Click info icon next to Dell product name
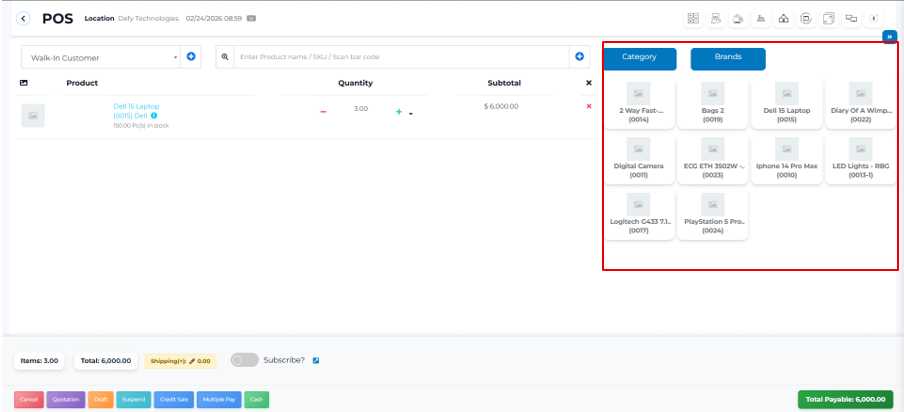Image resolution: width=904 pixels, height=412 pixels. click(154, 116)
